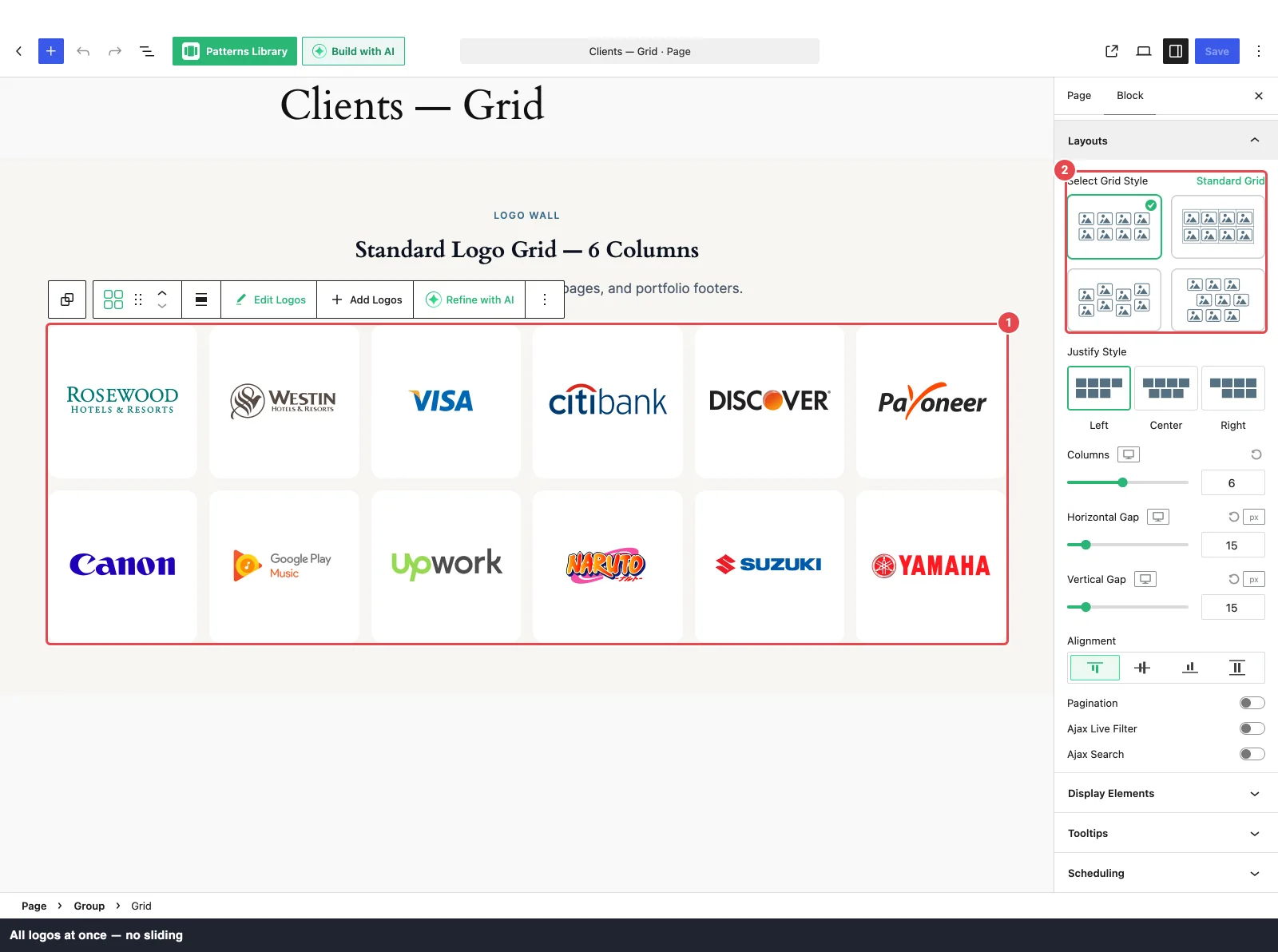This screenshot has height=952, width=1278.
Task: Toggle the settings sidebar panel icon
Action: (x=1176, y=51)
